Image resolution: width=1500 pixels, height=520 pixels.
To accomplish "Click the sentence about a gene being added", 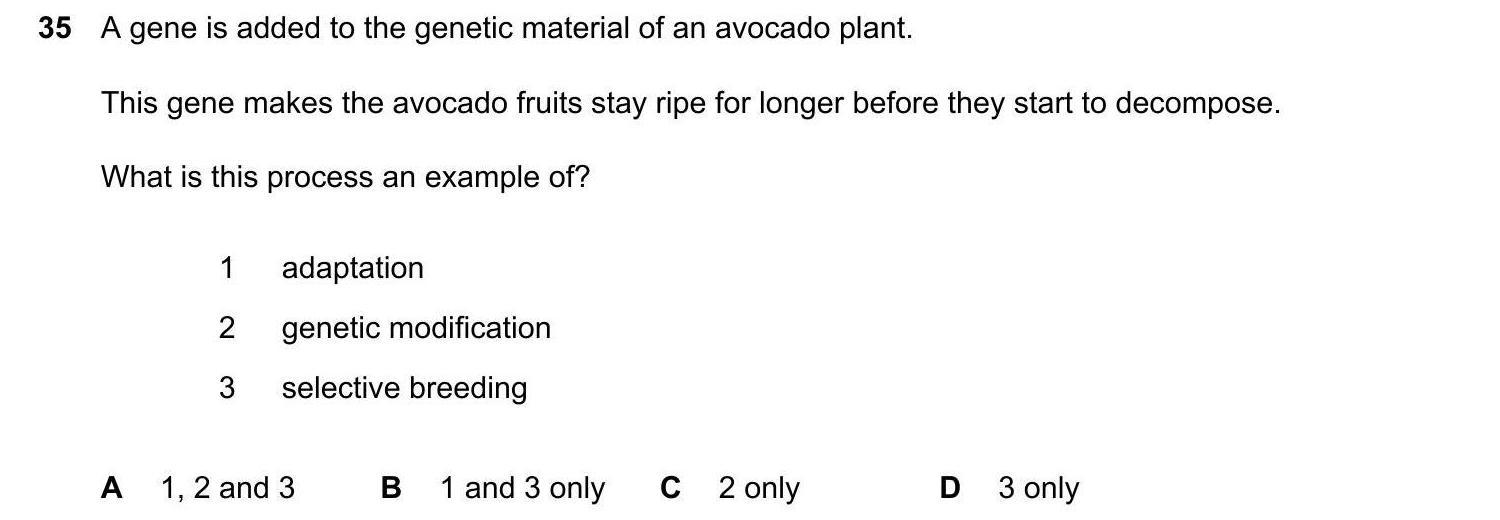I will click(x=506, y=29).
